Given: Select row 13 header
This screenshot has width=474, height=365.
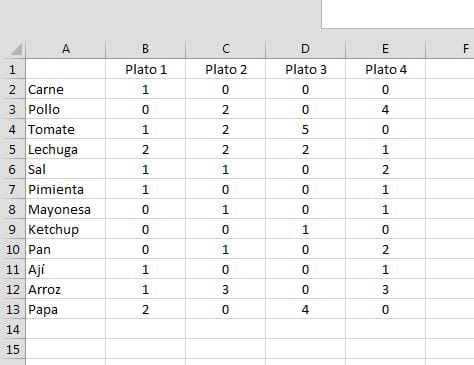Looking at the screenshot, I should point(13,309).
